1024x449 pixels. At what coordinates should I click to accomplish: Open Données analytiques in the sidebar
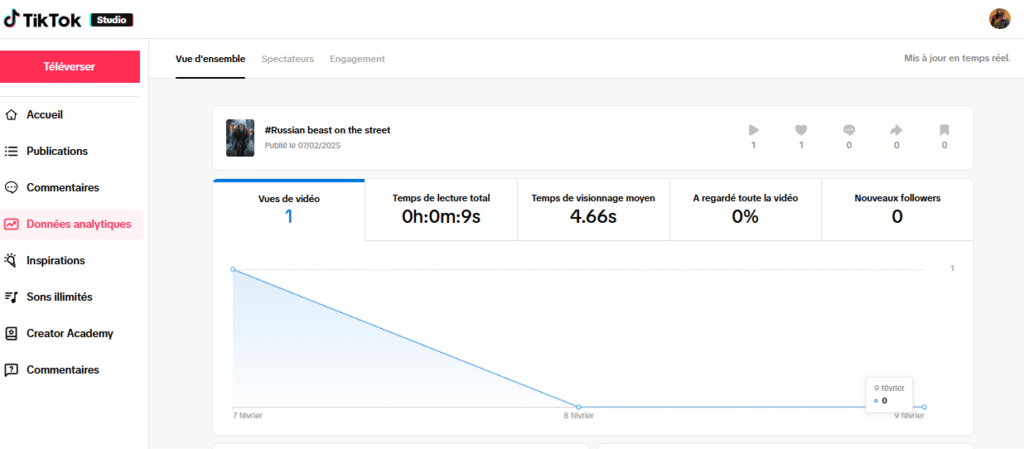coord(78,224)
